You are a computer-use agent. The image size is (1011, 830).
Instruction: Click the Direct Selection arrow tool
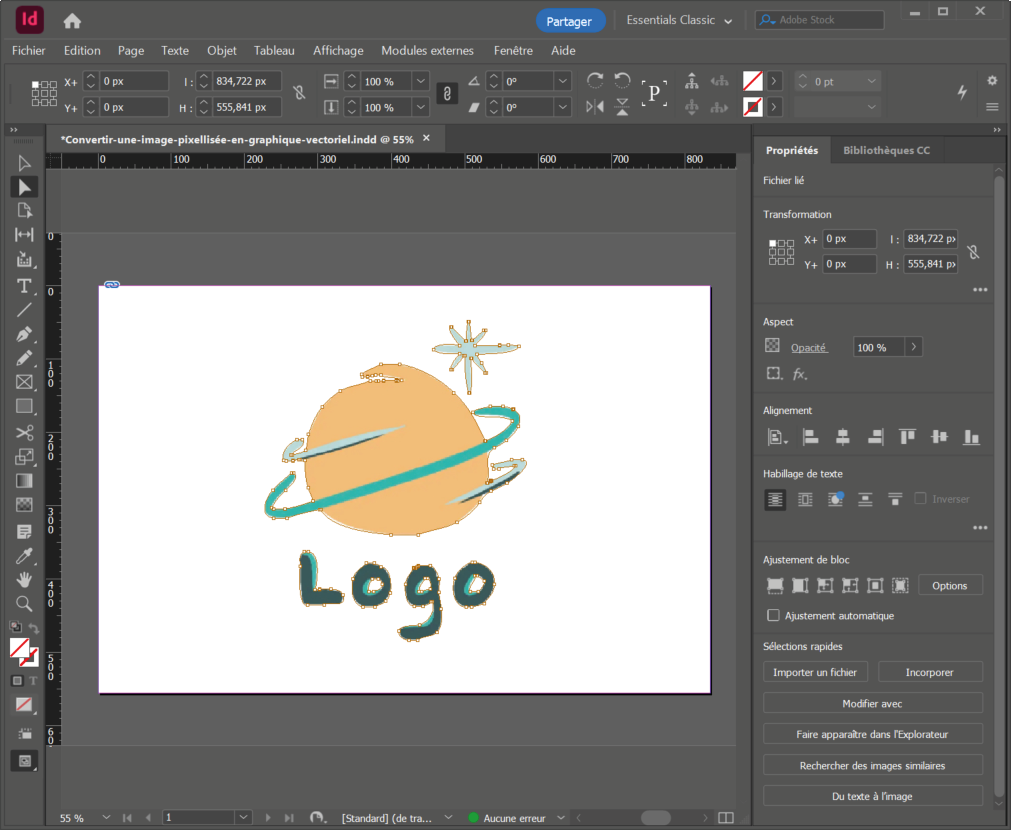[x=24, y=186]
